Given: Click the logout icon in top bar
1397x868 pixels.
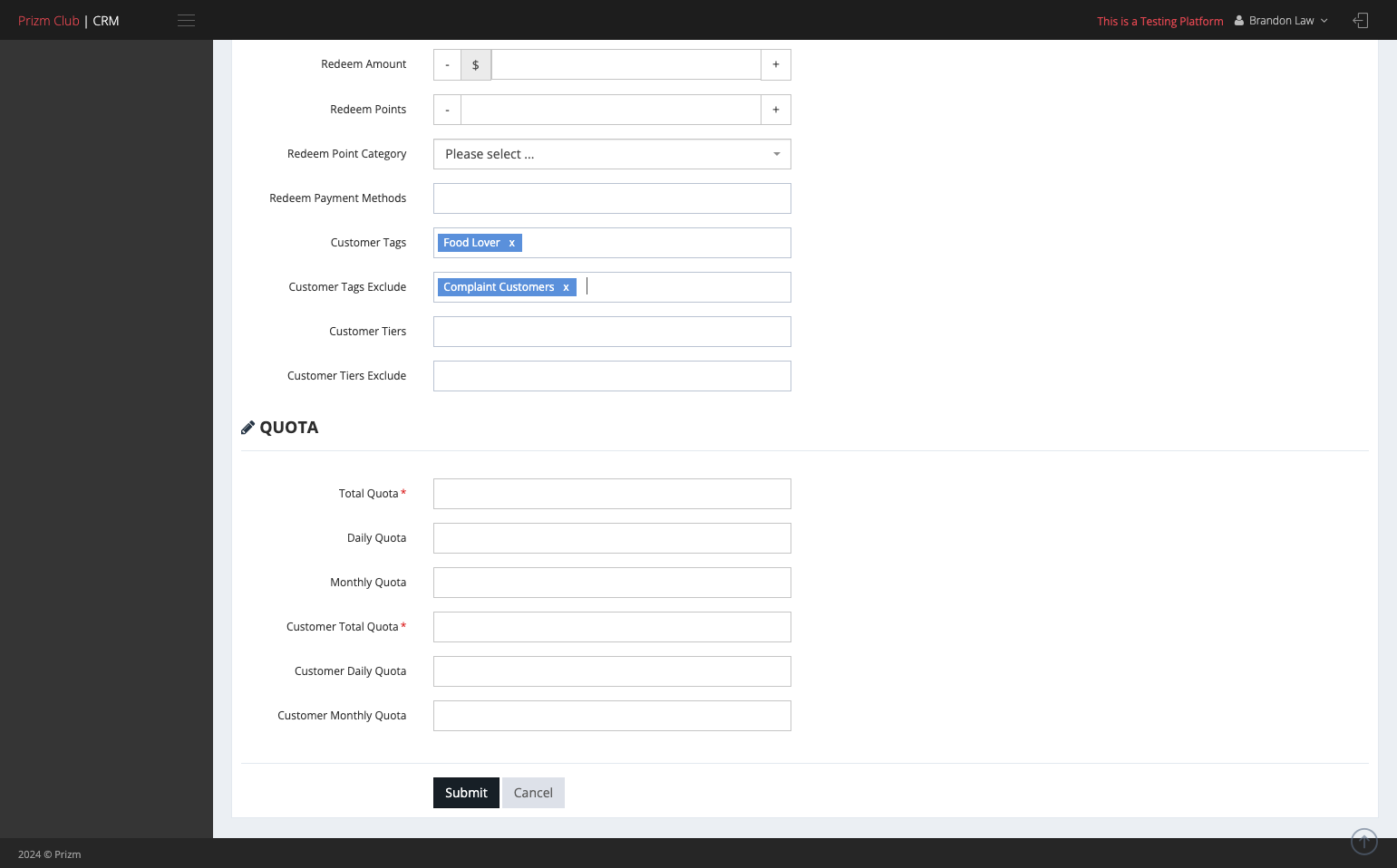Looking at the screenshot, I should (x=1360, y=20).
